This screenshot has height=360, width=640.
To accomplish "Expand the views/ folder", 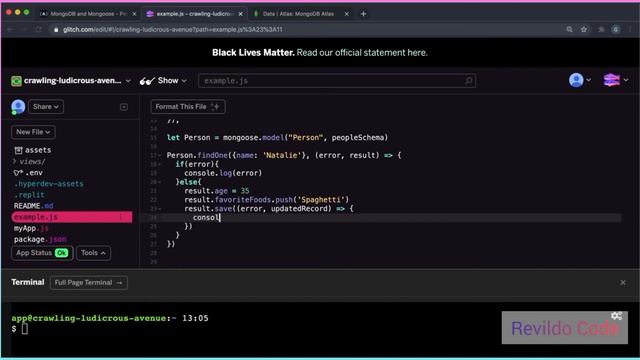I will (x=30, y=162).
